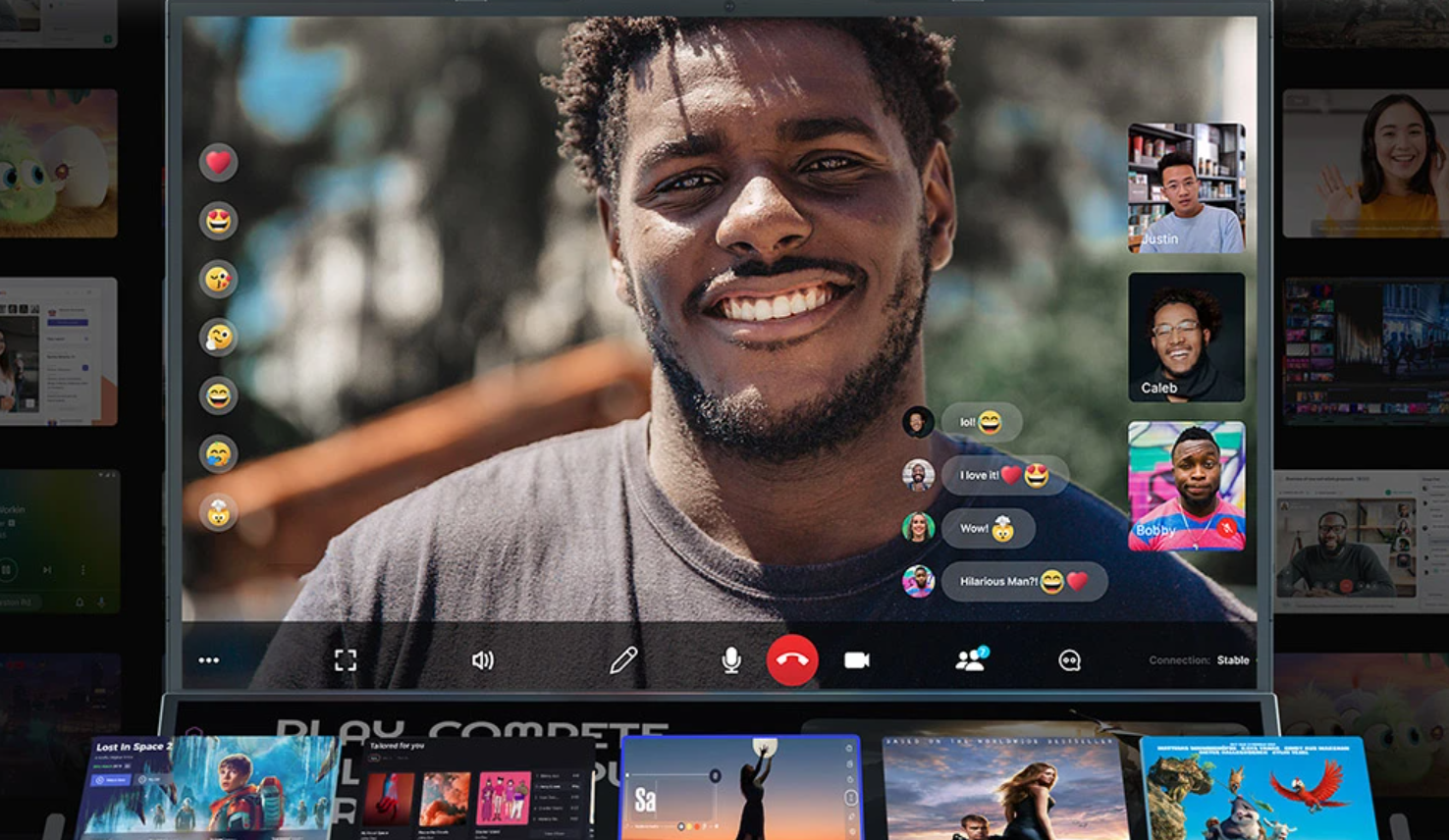Select Bobby's video thumbnail

coord(1186,486)
